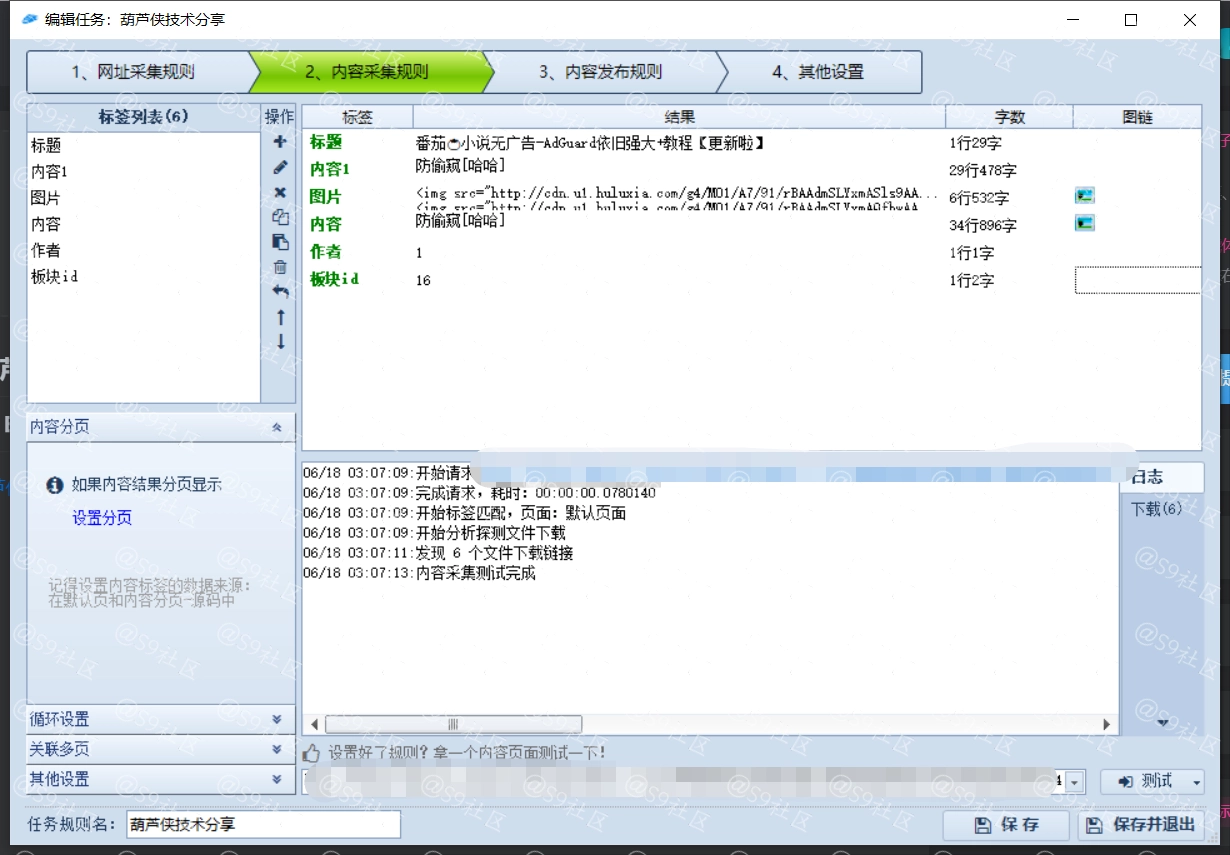Expand the 关联多页 section
The image size is (1230, 855).
(x=277, y=749)
